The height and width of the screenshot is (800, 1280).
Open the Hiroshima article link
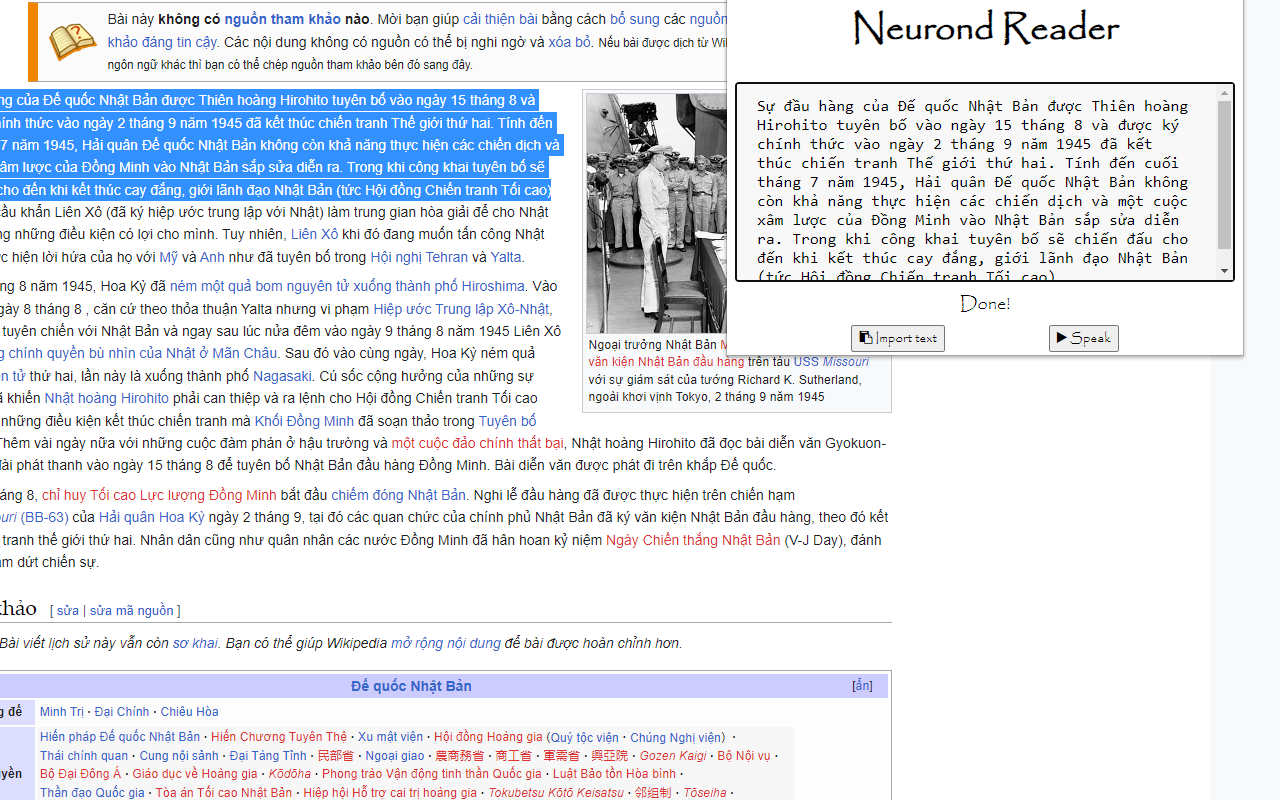point(493,286)
